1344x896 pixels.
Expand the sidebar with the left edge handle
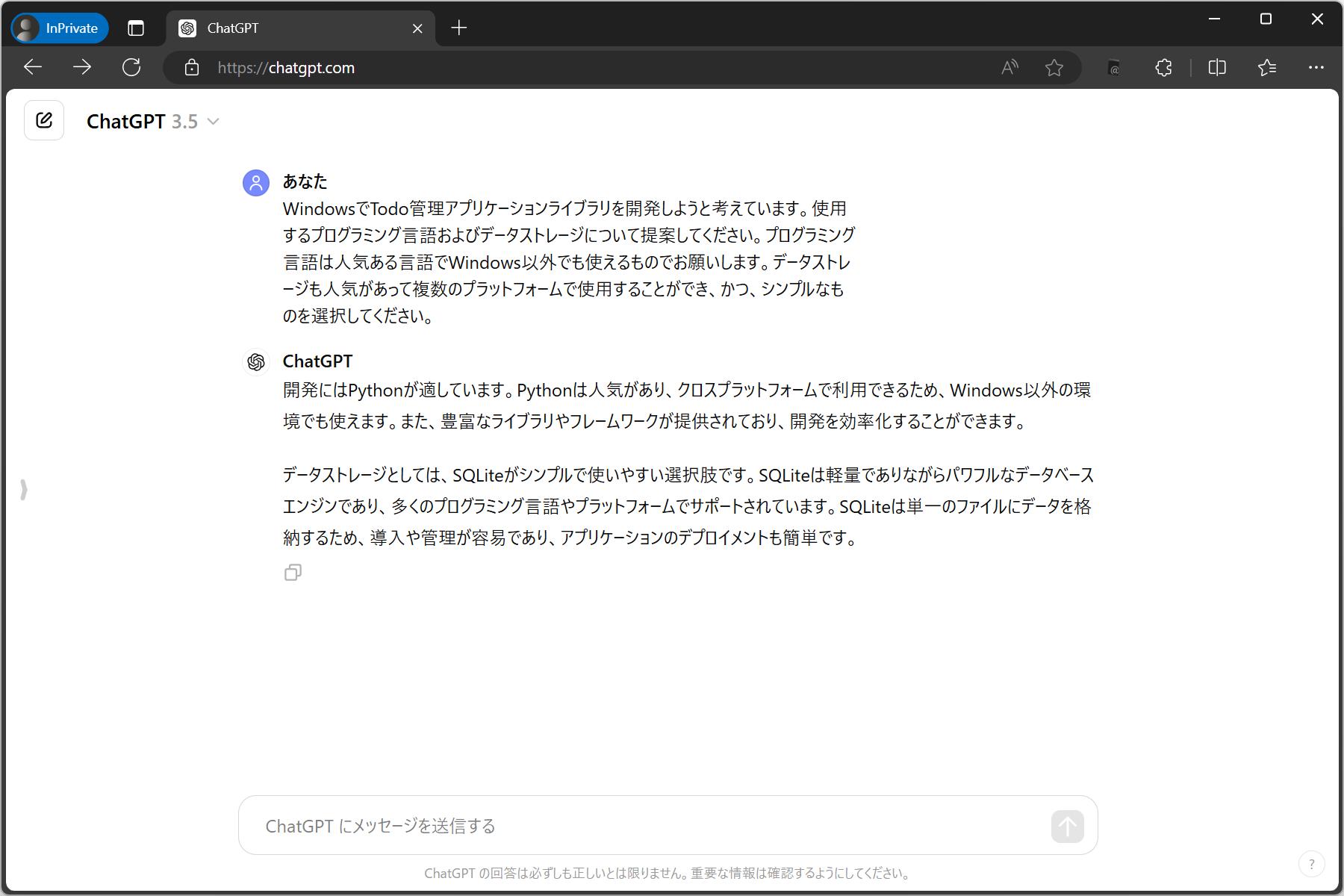(23, 490)
